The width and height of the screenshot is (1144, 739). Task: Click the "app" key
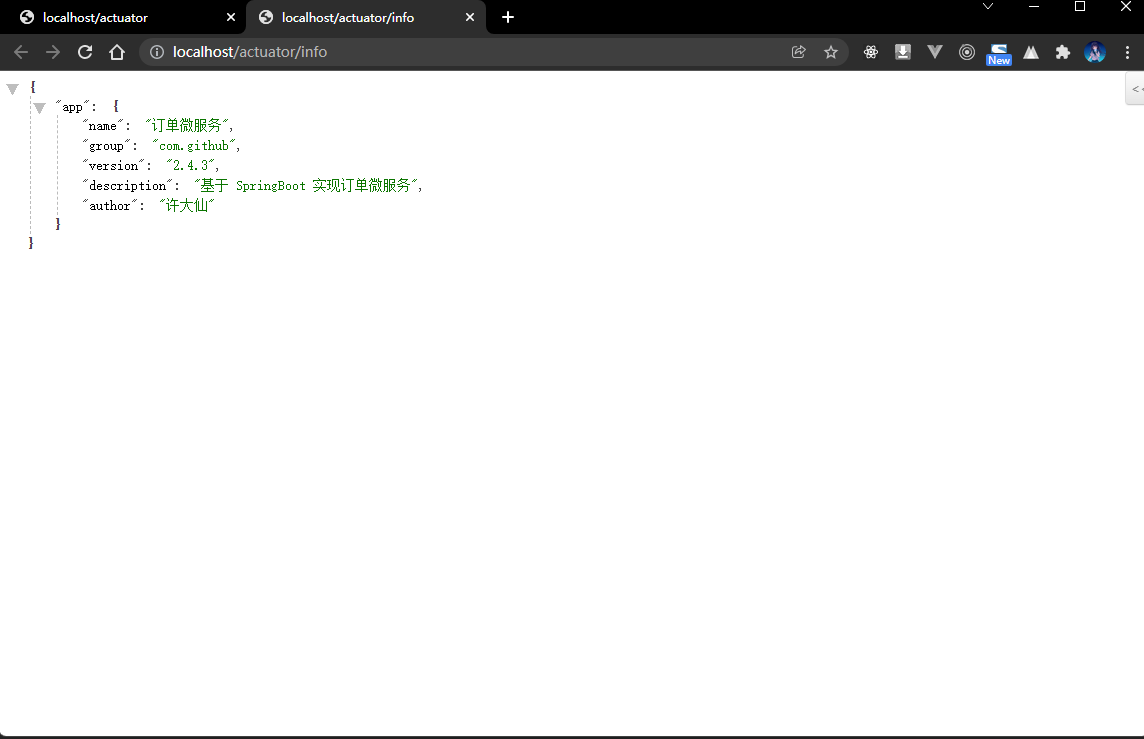click(x=72, y=107)
